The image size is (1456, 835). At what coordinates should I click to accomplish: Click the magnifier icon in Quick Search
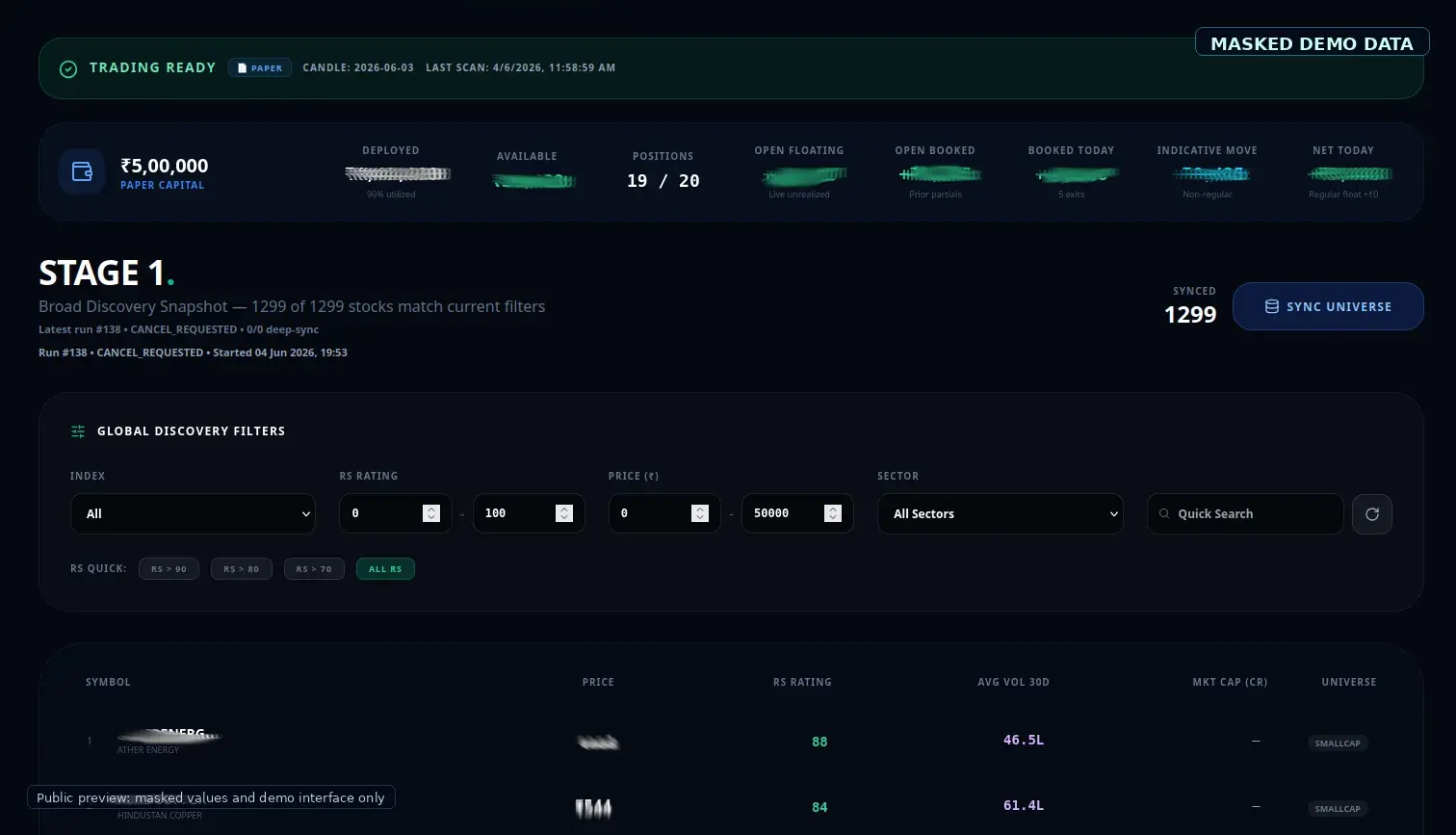[1164, 514]
